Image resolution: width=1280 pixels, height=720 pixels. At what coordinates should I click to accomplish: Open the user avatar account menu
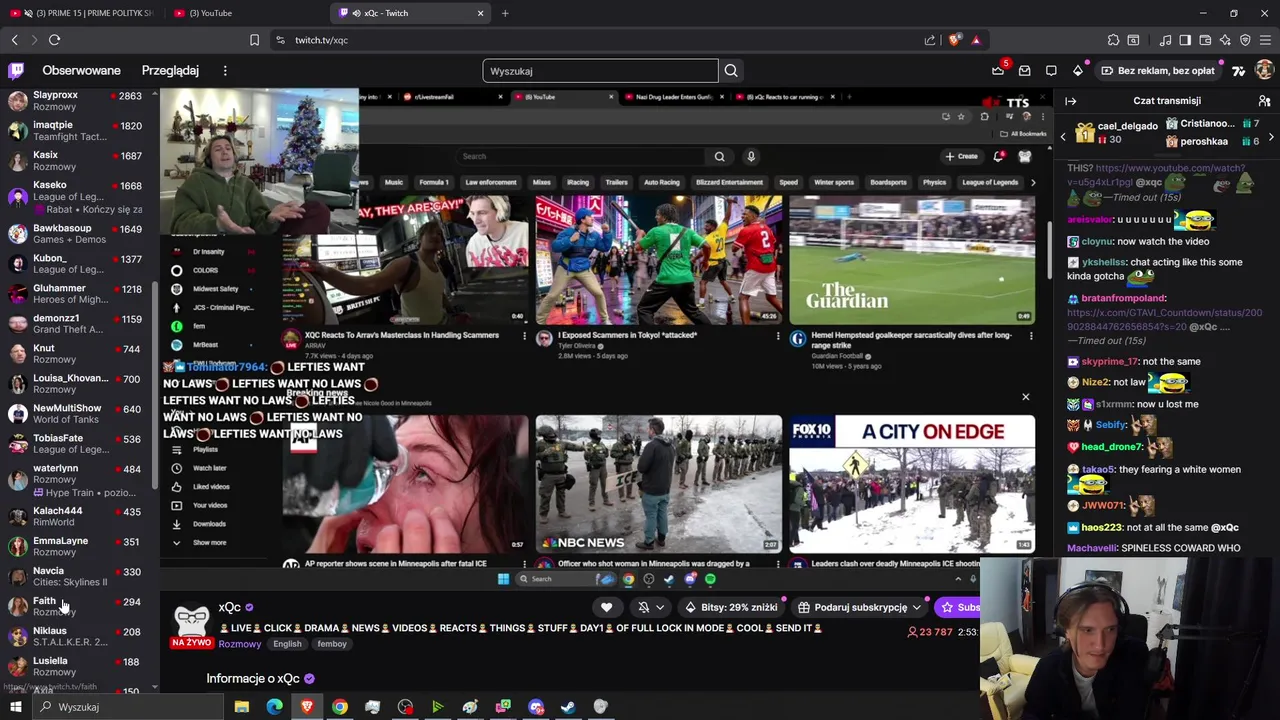click(1265, 70)
